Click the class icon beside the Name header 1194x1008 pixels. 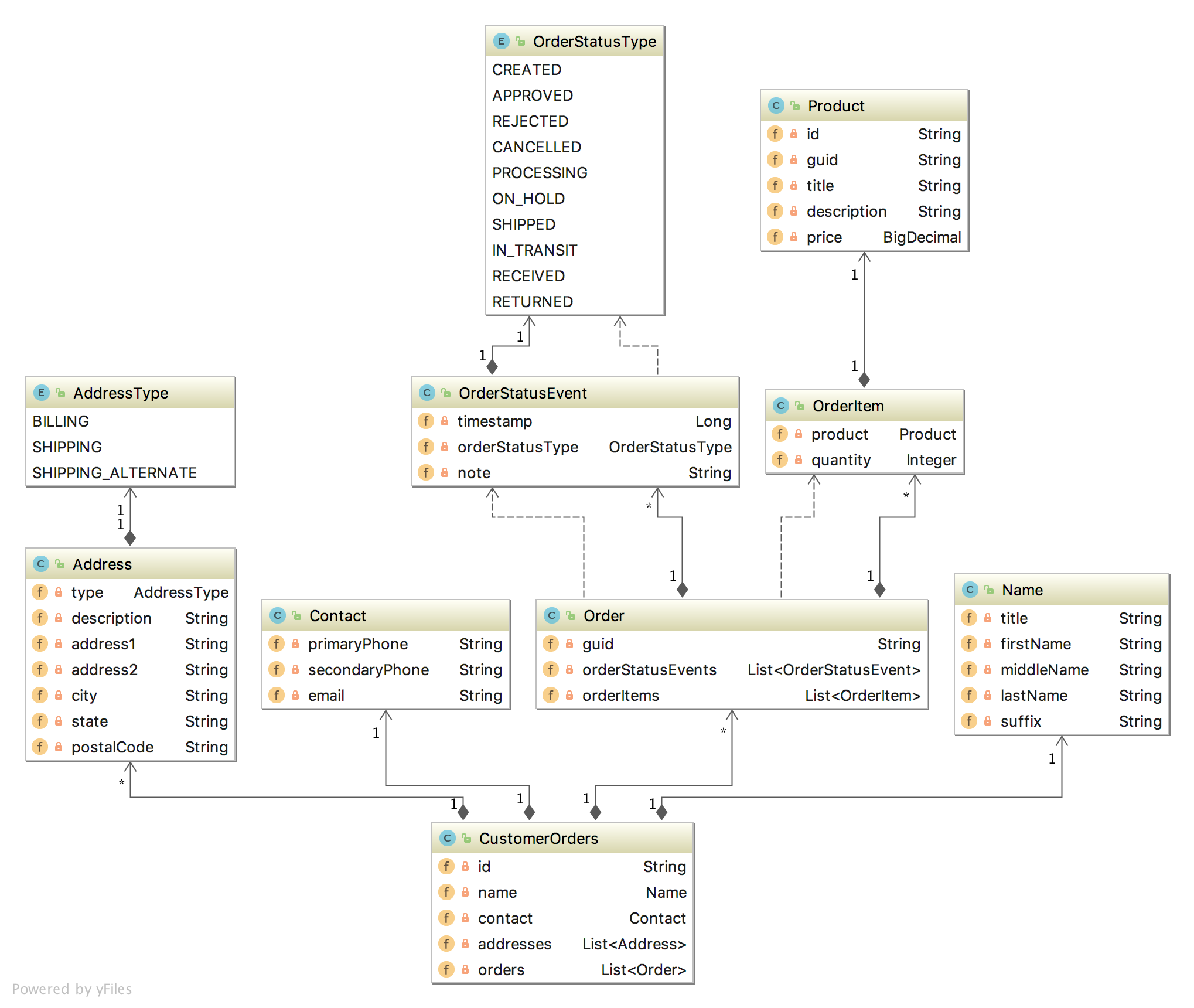tap(970, 590)
